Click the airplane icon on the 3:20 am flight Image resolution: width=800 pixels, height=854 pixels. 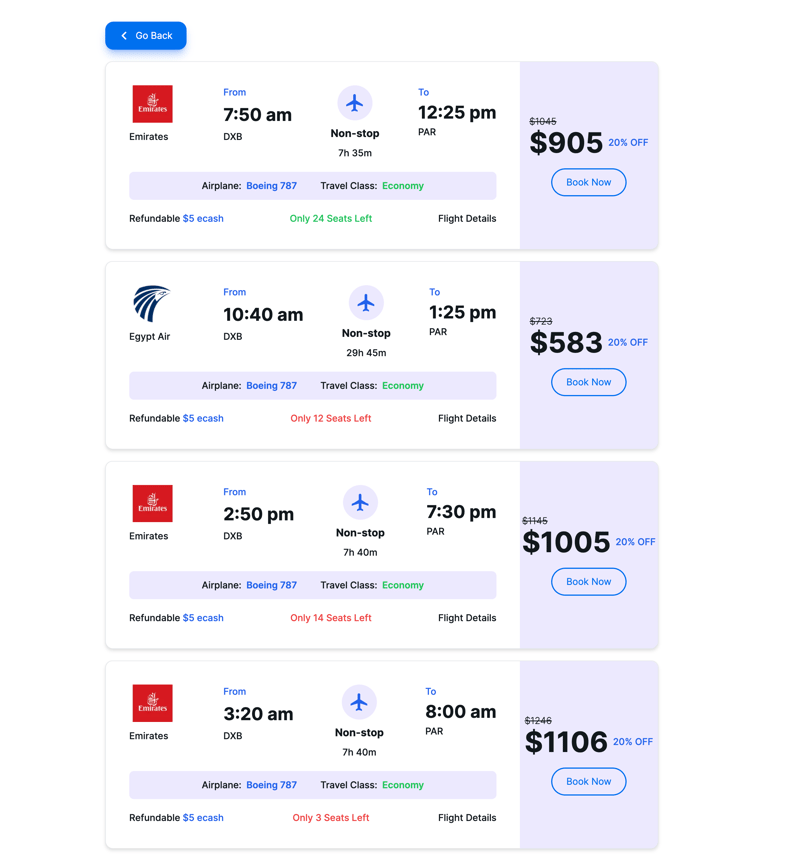pos(359,702)
